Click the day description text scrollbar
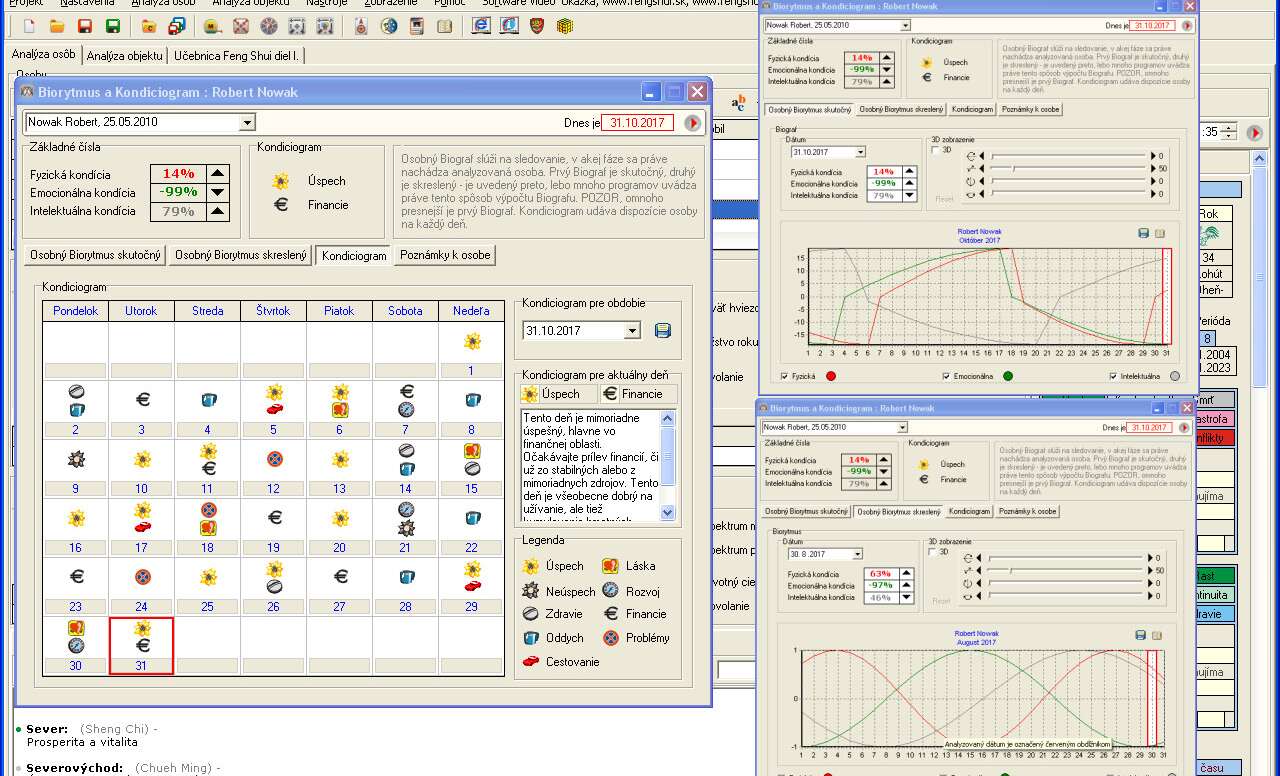Viewport: 1280px width, 776px height. click(x=668, y=465)
